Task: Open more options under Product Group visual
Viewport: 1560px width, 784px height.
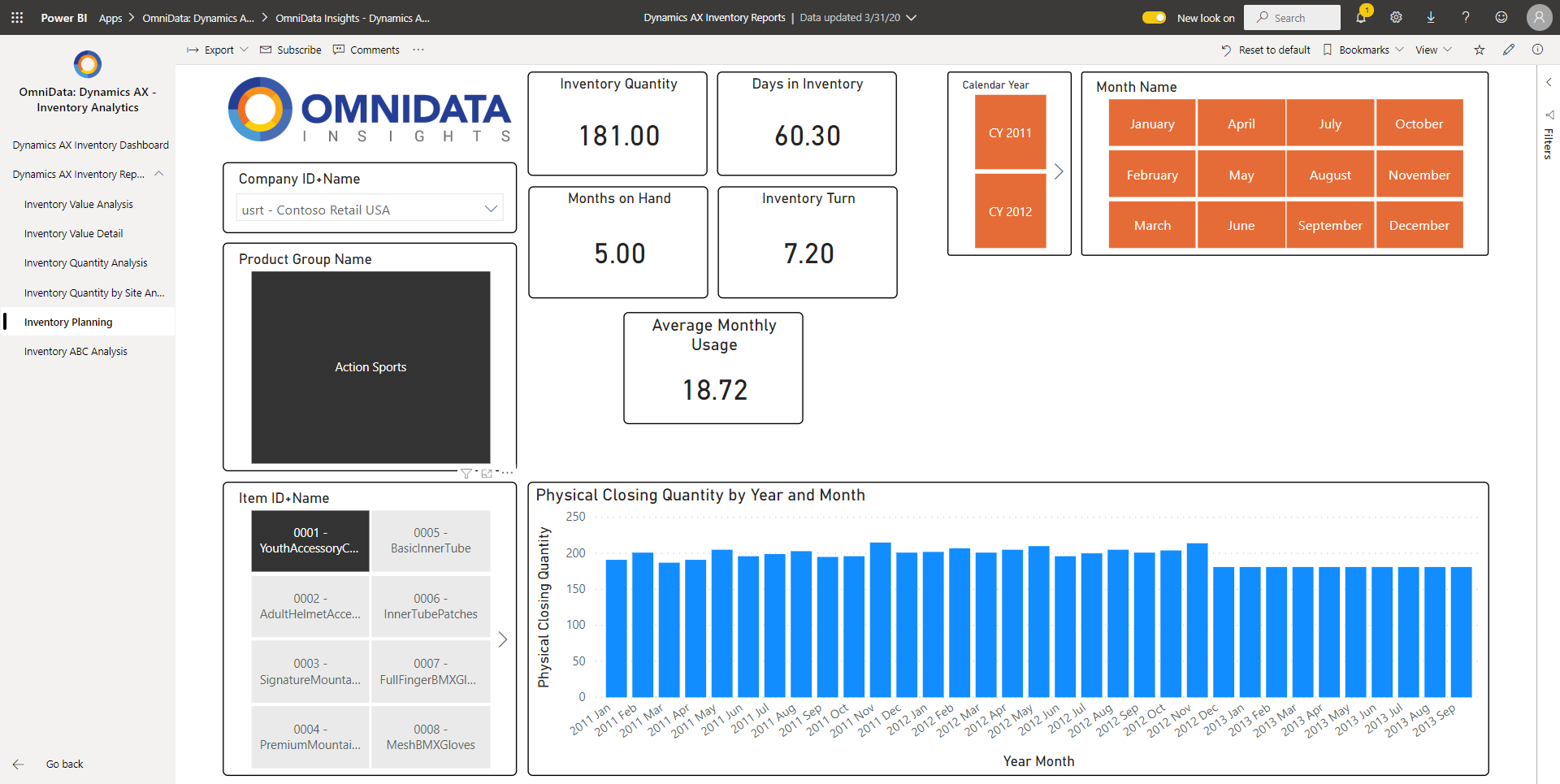Action: (507, 473)
